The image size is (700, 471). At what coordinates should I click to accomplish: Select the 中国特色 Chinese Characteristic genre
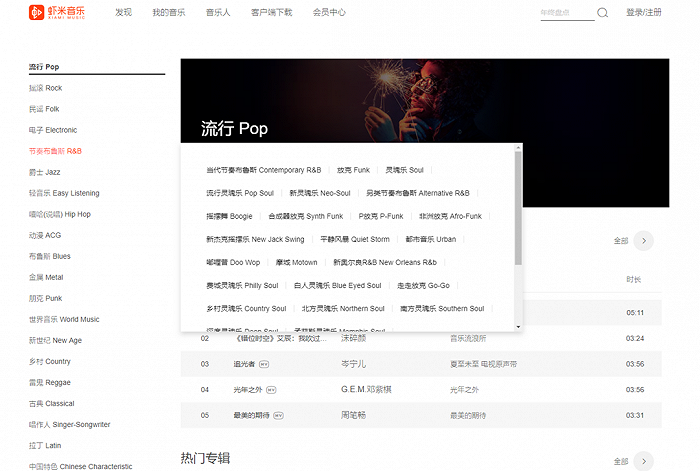point(80,466)
